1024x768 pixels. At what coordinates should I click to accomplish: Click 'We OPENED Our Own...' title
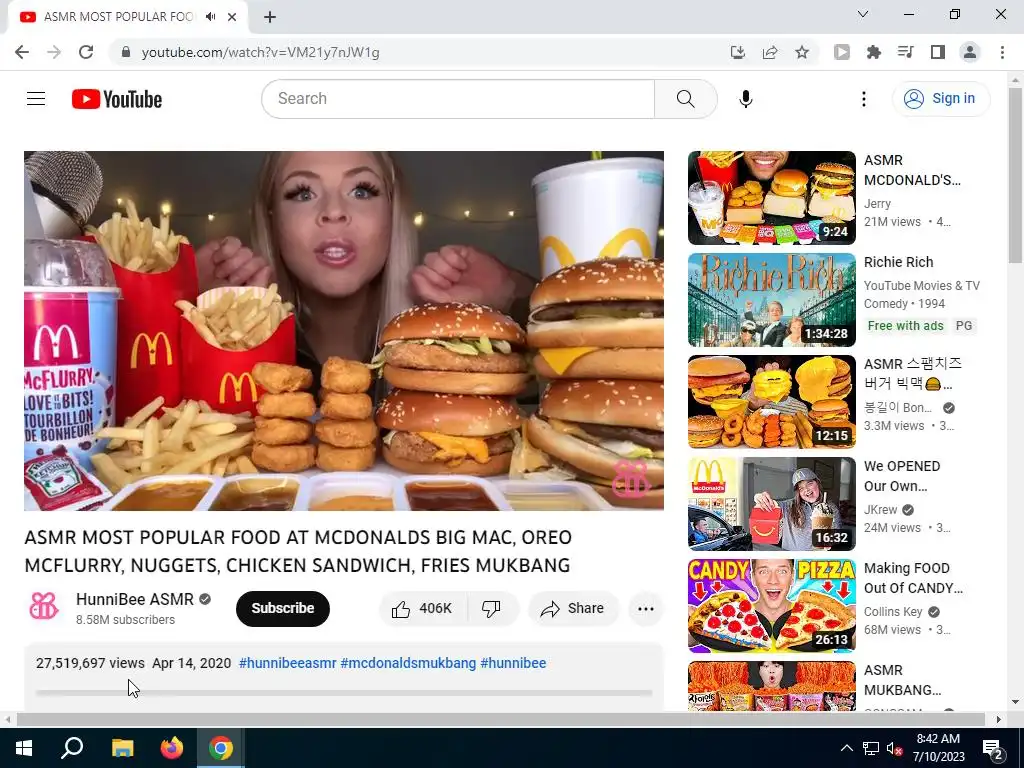[x=902, y=476]
